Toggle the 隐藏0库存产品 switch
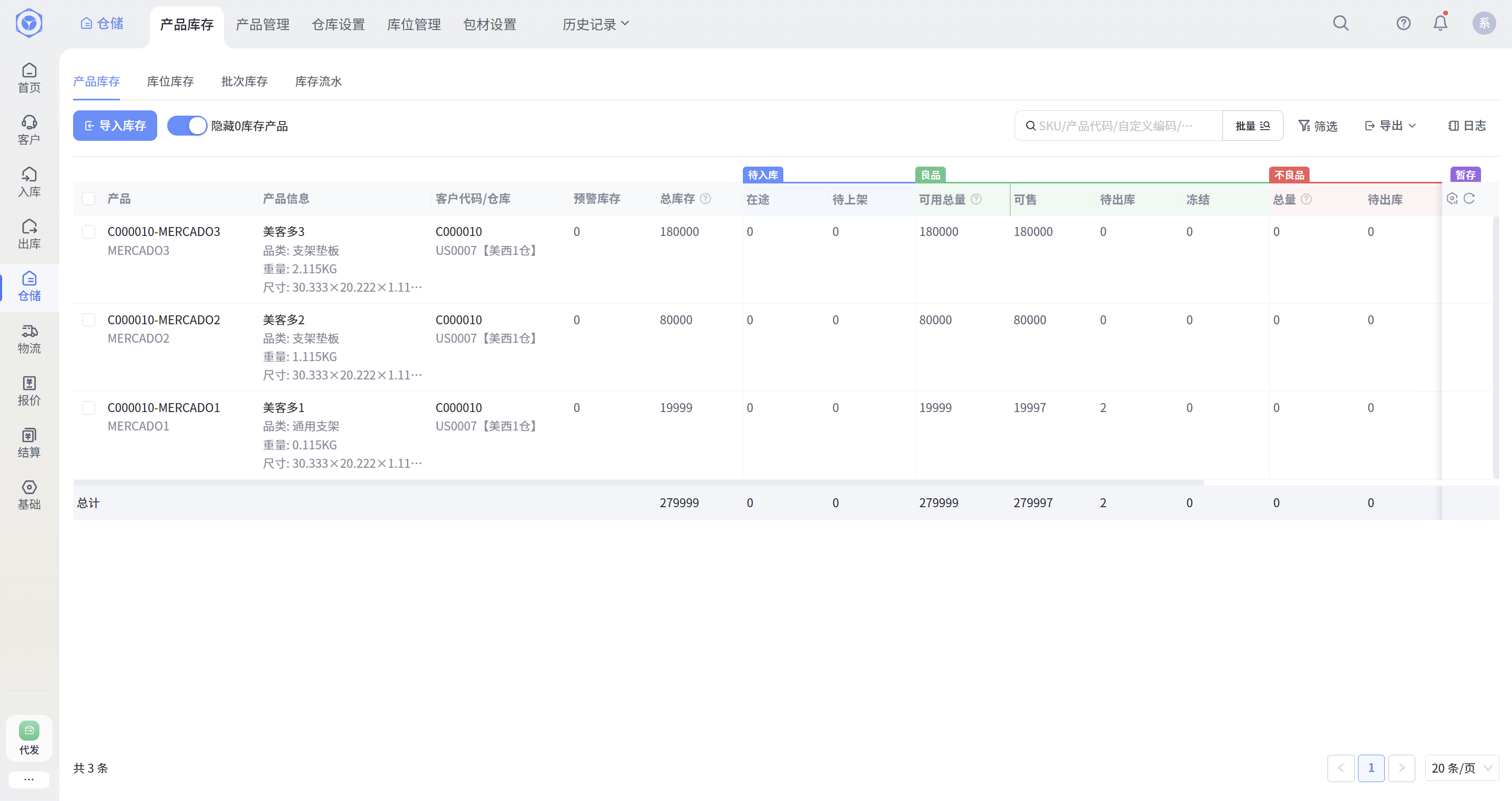The height and width of the screenshot is (801, 1512). coord(187,126)
